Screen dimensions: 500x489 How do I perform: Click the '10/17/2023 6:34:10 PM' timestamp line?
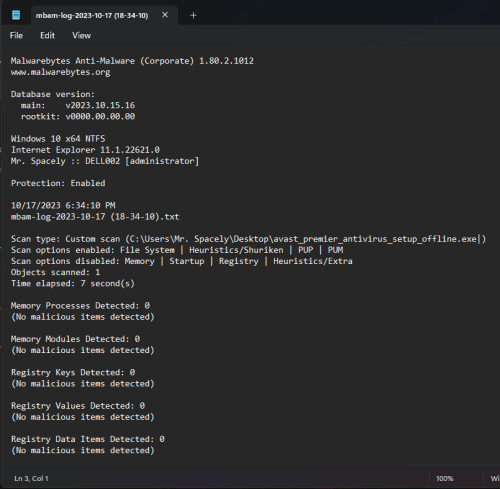[63, 205]
